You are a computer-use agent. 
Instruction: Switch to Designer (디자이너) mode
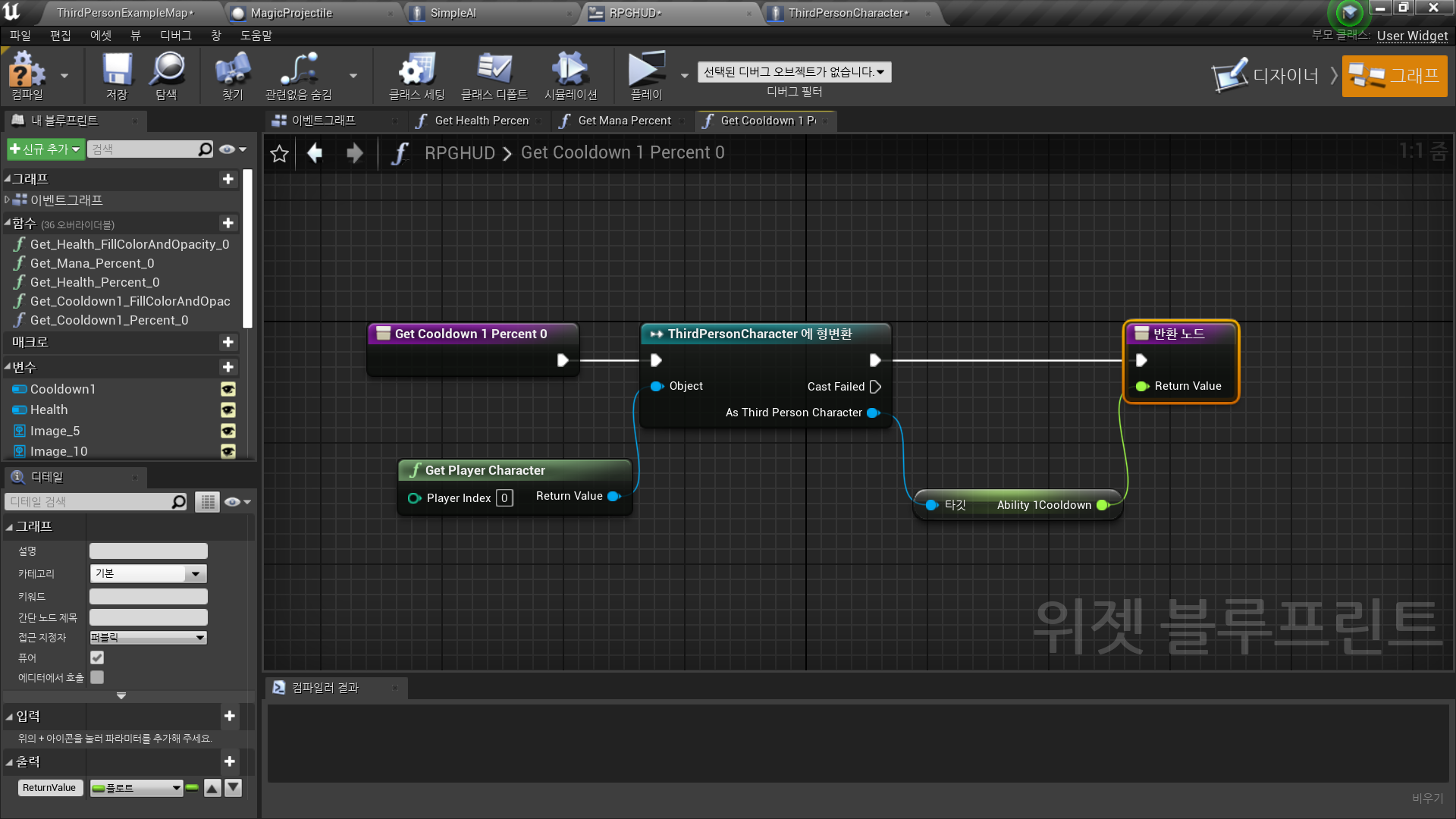click(x=1266, y=76)
